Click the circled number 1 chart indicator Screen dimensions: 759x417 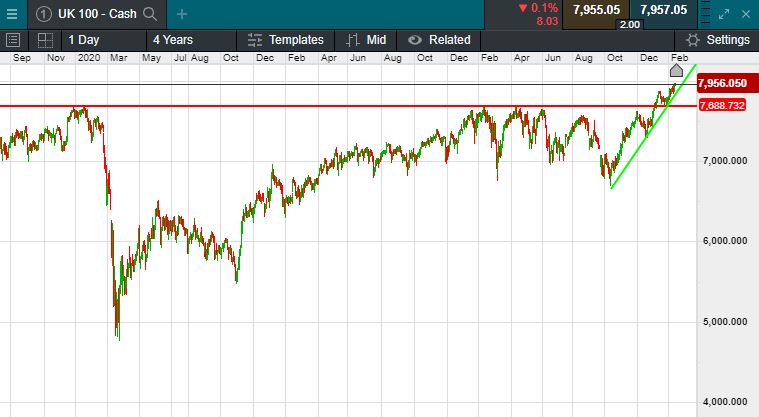(44, 14)
